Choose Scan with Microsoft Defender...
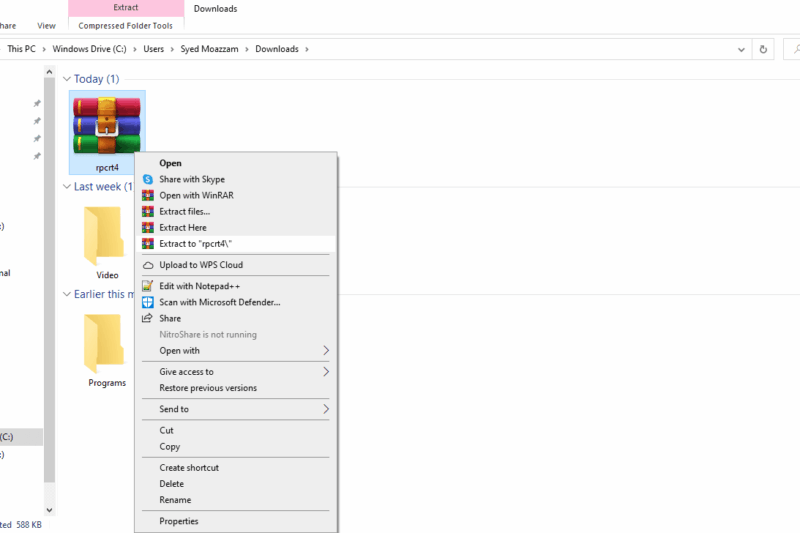Image resolution: width=800 pixels, height=533 pixels. [236, 302]
